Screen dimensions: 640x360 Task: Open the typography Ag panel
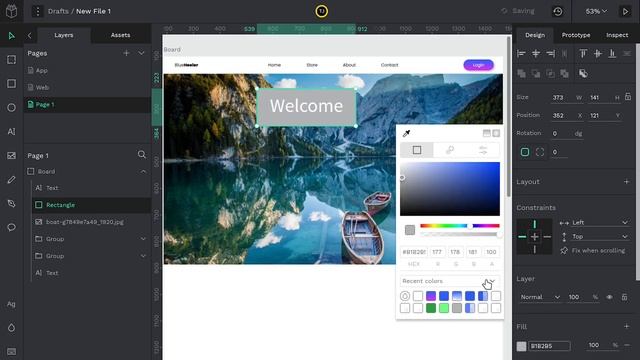11,304
